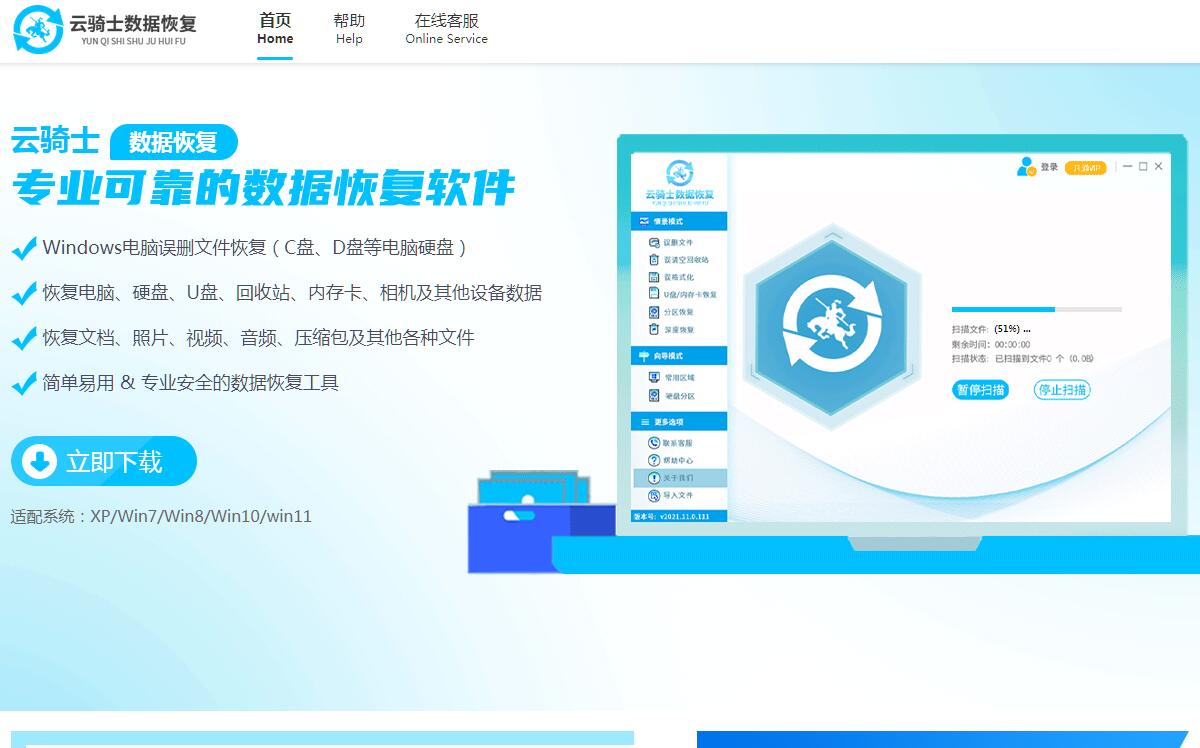Open 在线客服 Online Service

(x=446, y=29)
